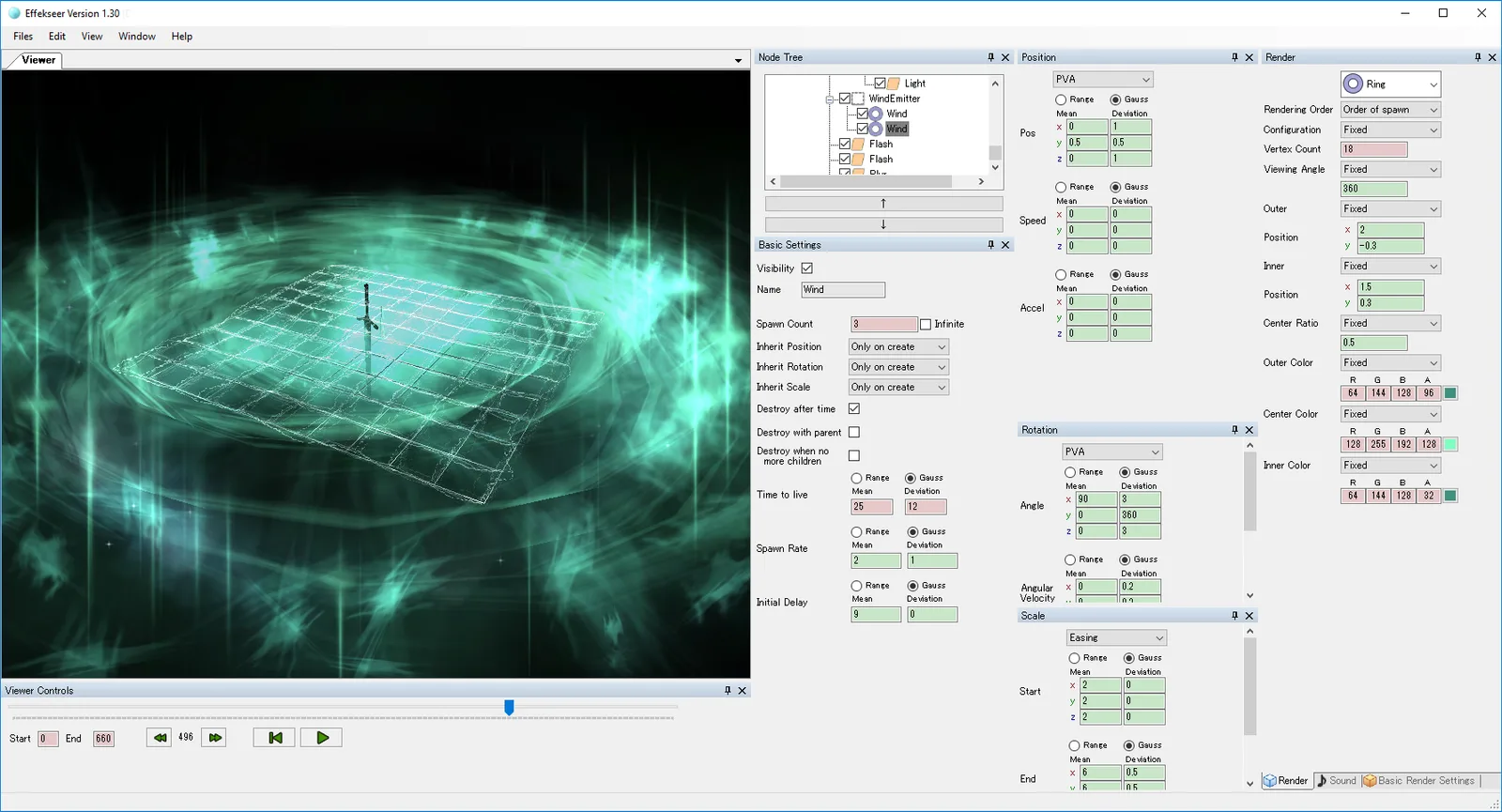Click the timeline slider handle

point(509,707)
